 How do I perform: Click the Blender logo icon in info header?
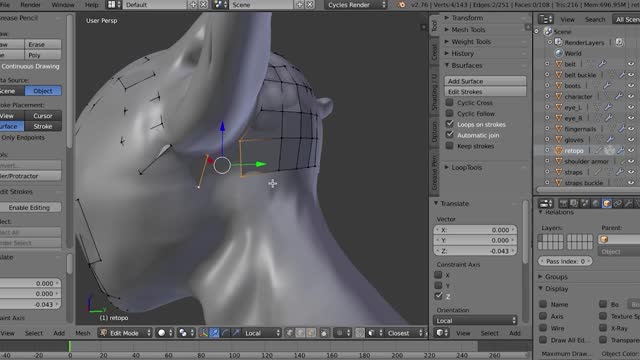402,5
